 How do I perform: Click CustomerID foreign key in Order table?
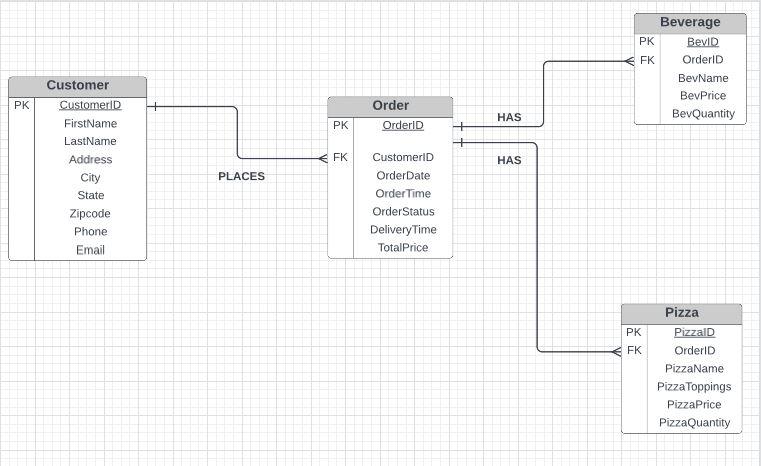coord(403,157)
